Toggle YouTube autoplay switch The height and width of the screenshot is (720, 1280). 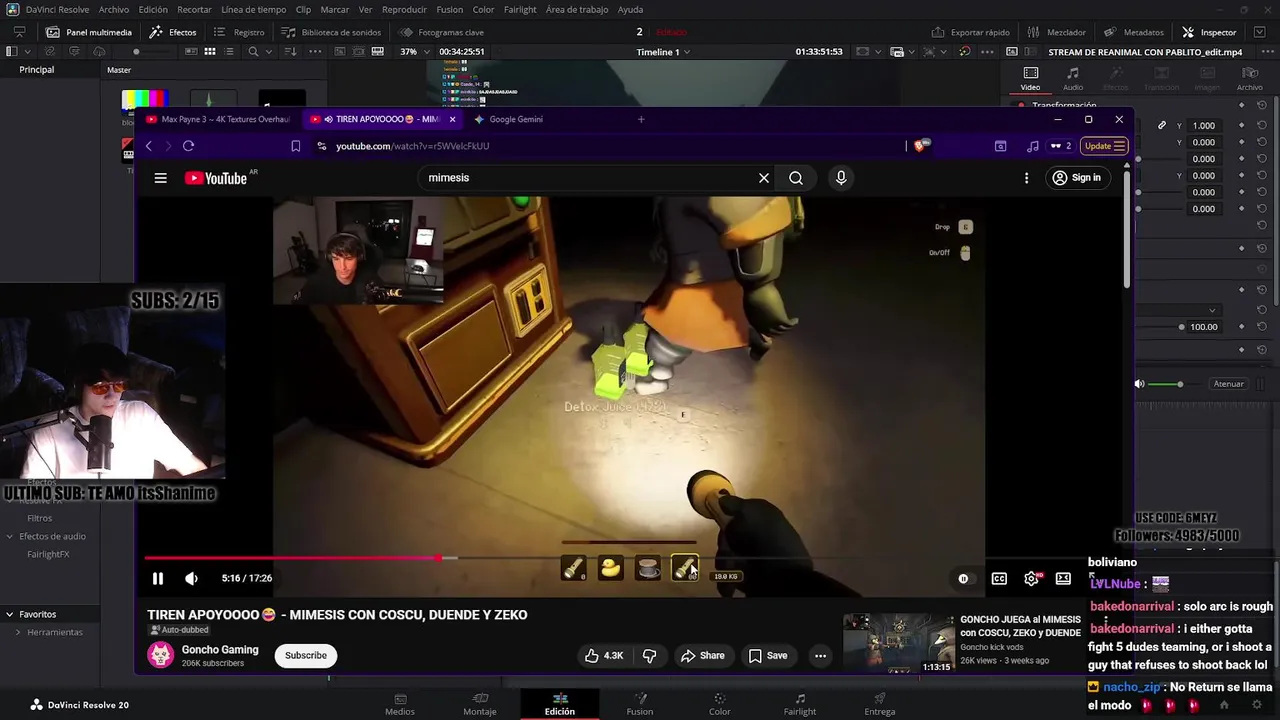click(x=963, y=578)
